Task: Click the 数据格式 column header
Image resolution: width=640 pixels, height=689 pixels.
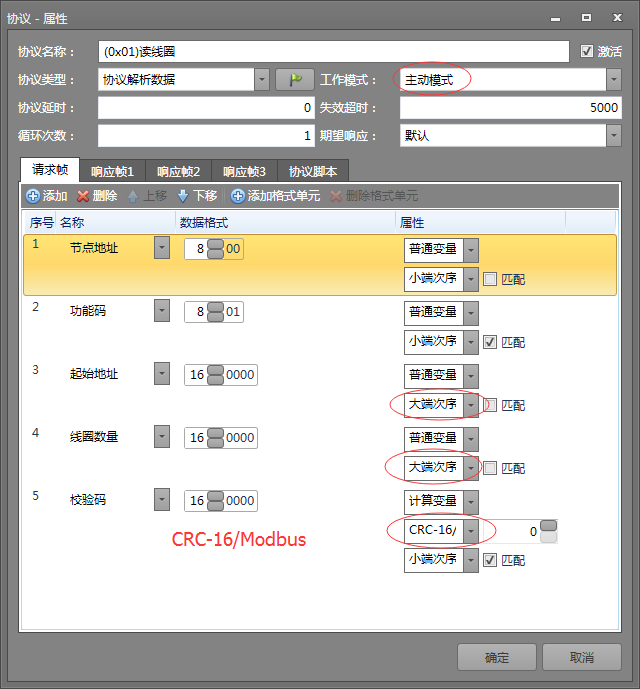Action: (x=286, y=222)
